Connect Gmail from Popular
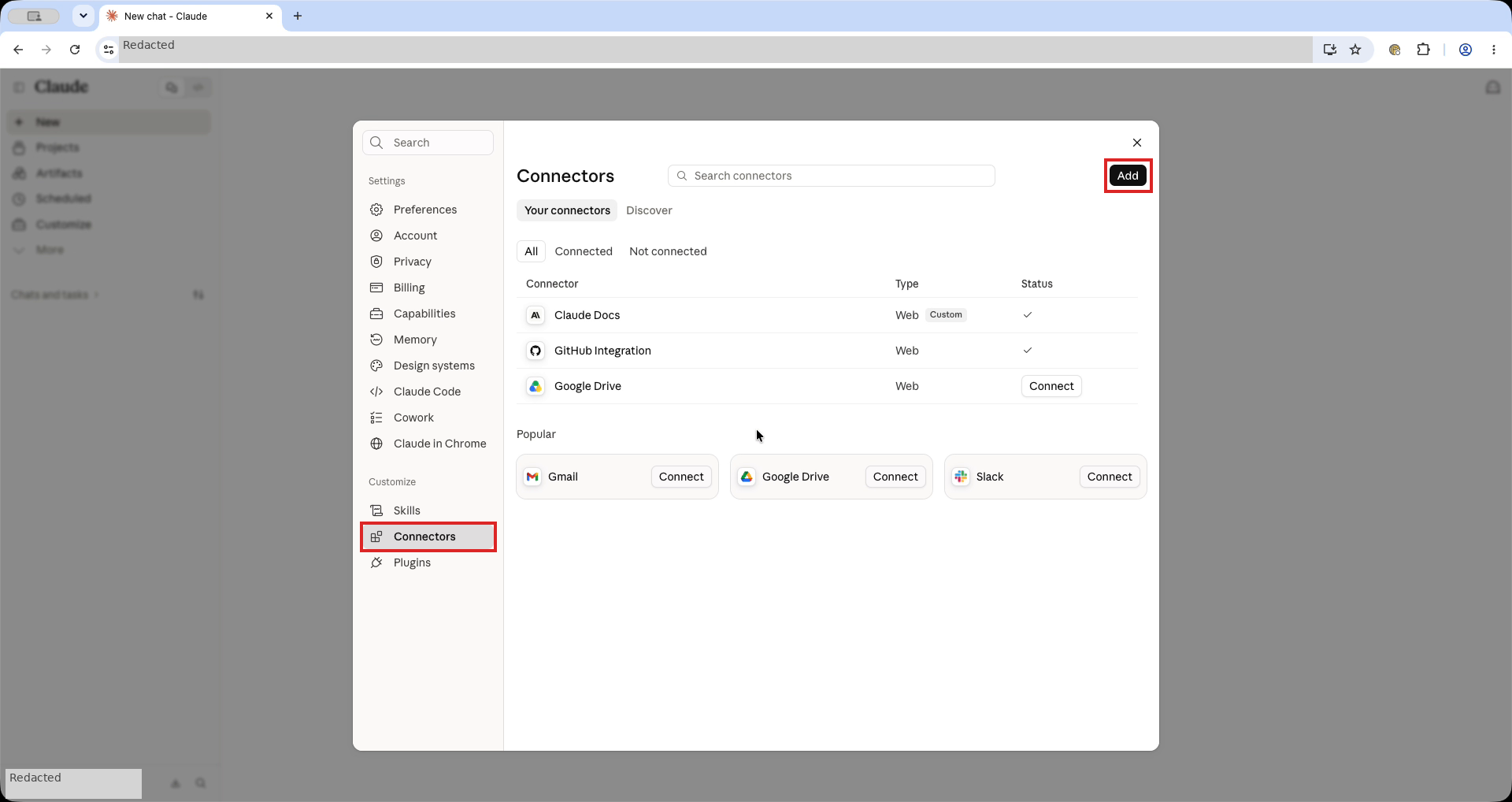This screenshot has width=1512, height=802. click(681, 477)
